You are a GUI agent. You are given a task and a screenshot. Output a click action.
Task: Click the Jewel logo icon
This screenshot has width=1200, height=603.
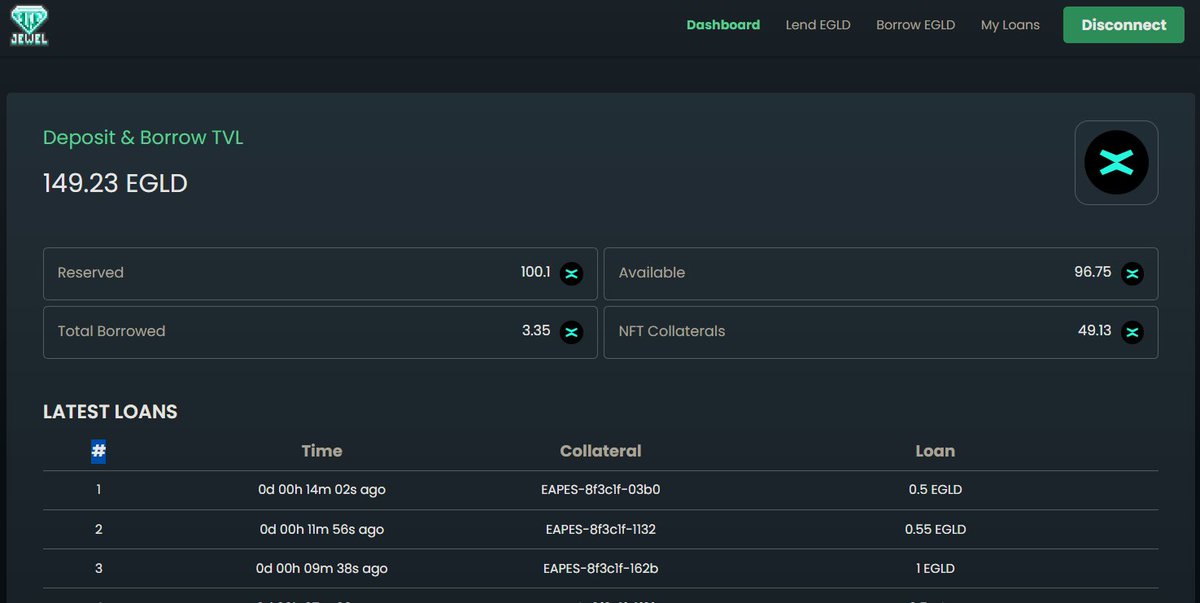click(x=30, y=25)
